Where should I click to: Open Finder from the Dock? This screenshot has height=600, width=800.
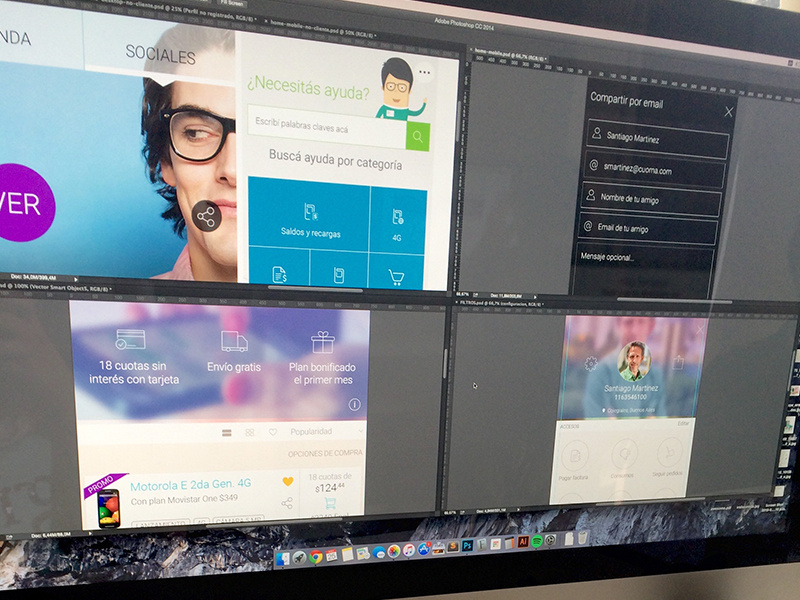point(282,559)
